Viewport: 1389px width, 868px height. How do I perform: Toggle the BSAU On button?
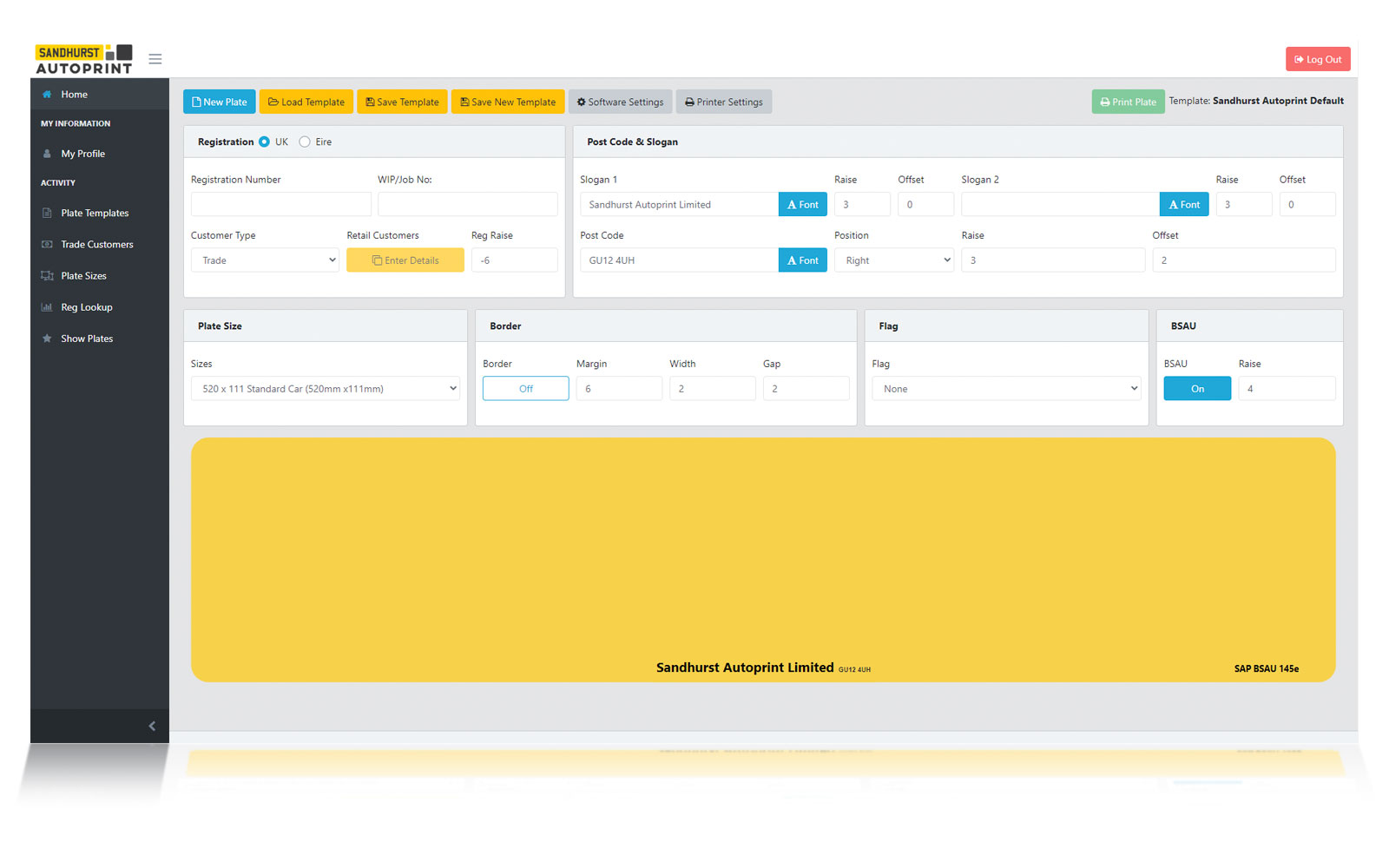(1197, 389)
